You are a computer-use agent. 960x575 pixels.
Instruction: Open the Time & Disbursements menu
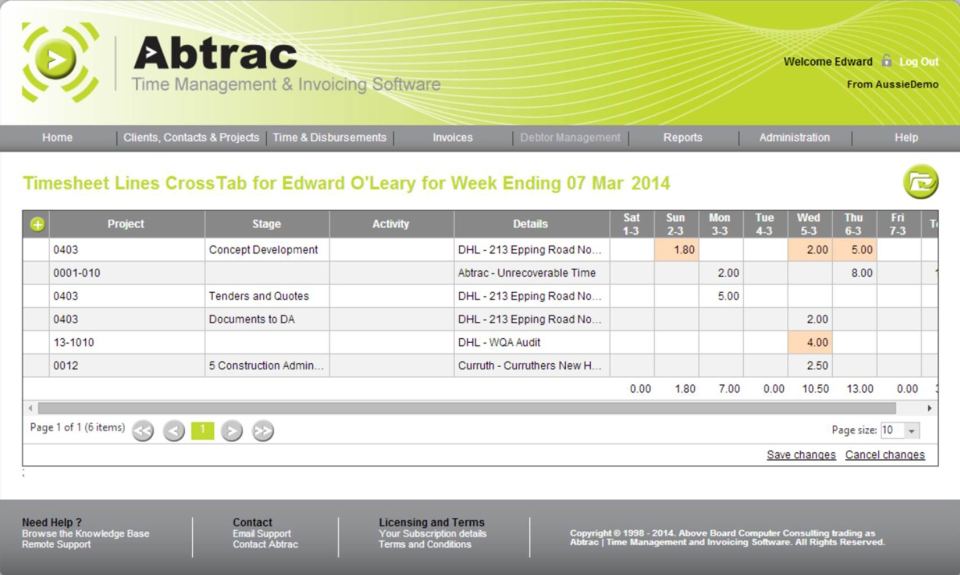(x=329, y=138)
